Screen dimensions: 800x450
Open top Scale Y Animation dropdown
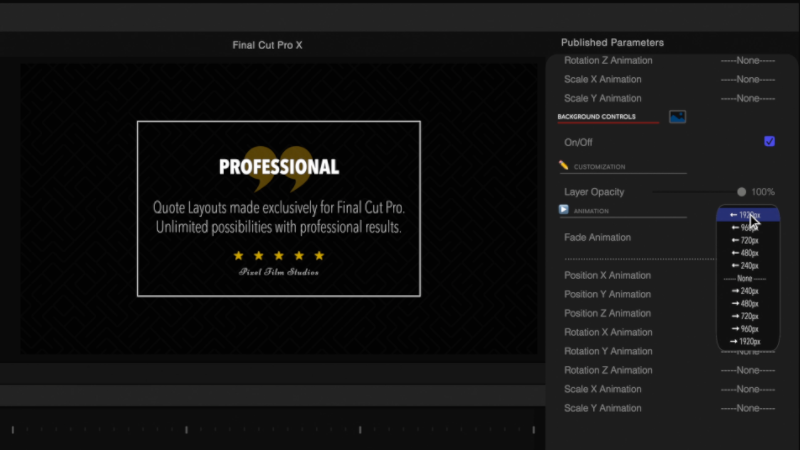[747, 98]
